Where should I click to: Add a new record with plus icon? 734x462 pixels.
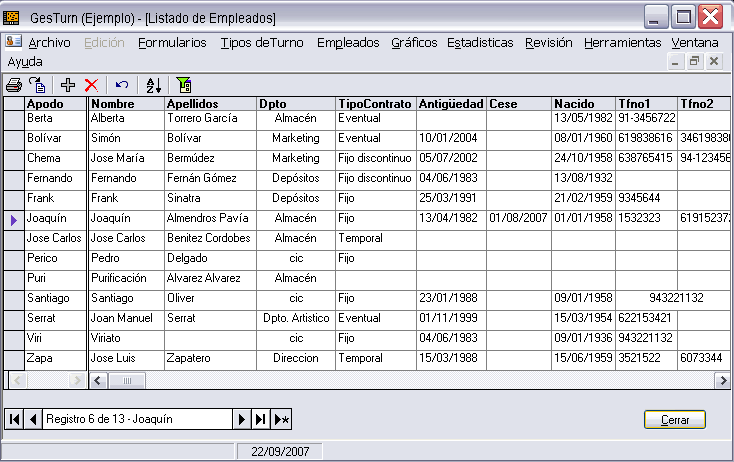68,86
